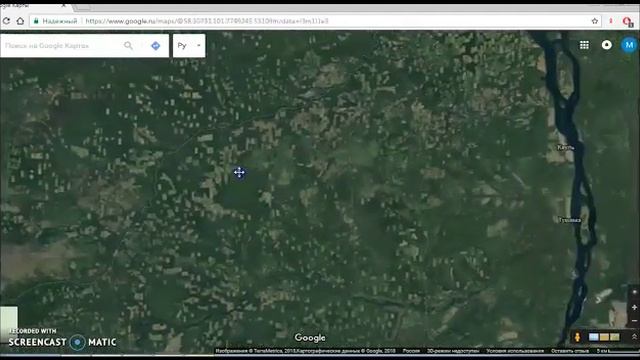Select the third imagery thumbnail
This screenshot has width=640, height=360.
tap(615, 337)
